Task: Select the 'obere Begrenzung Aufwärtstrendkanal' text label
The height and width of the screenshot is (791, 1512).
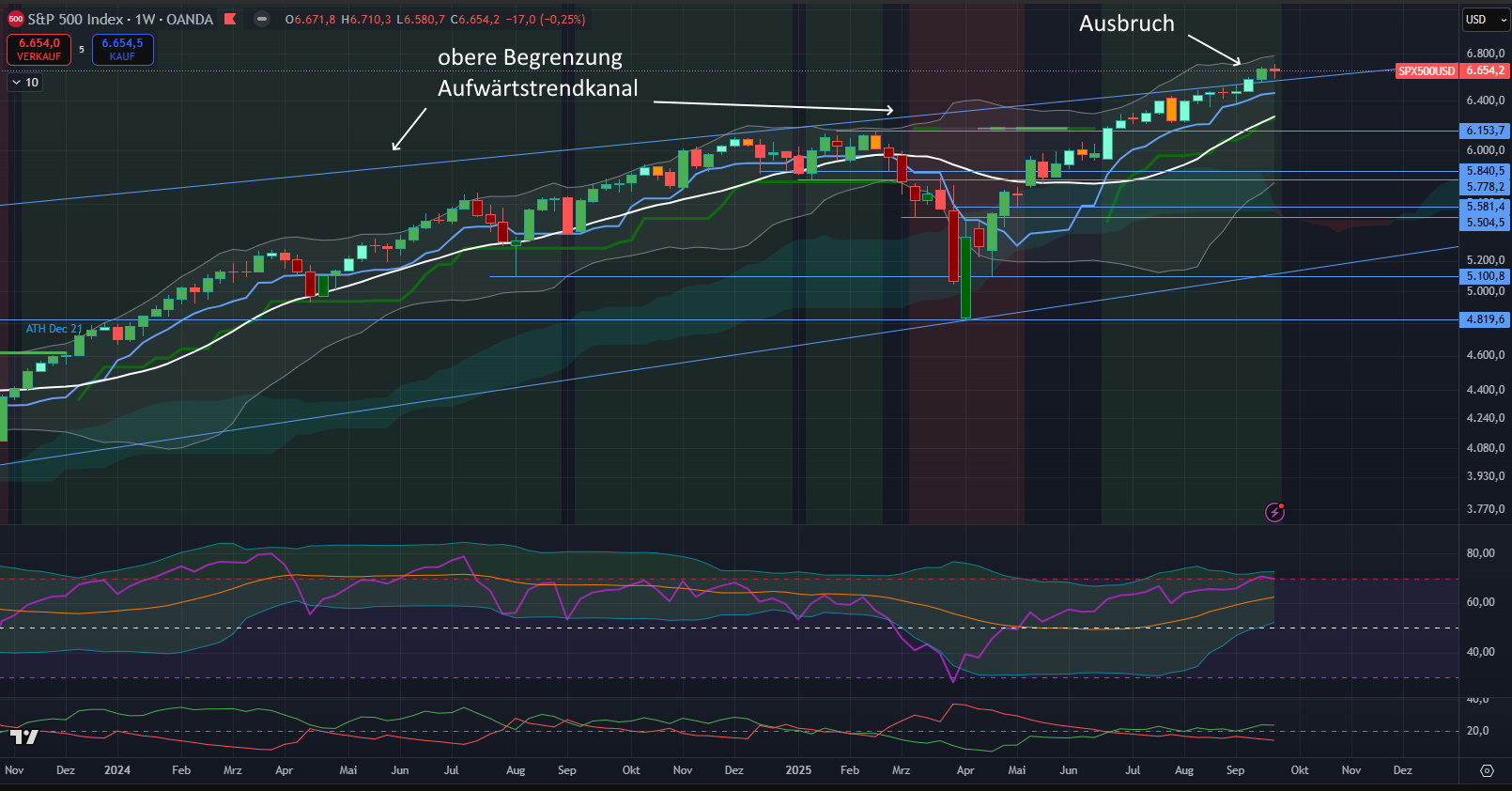Action: tap(537, 72)
